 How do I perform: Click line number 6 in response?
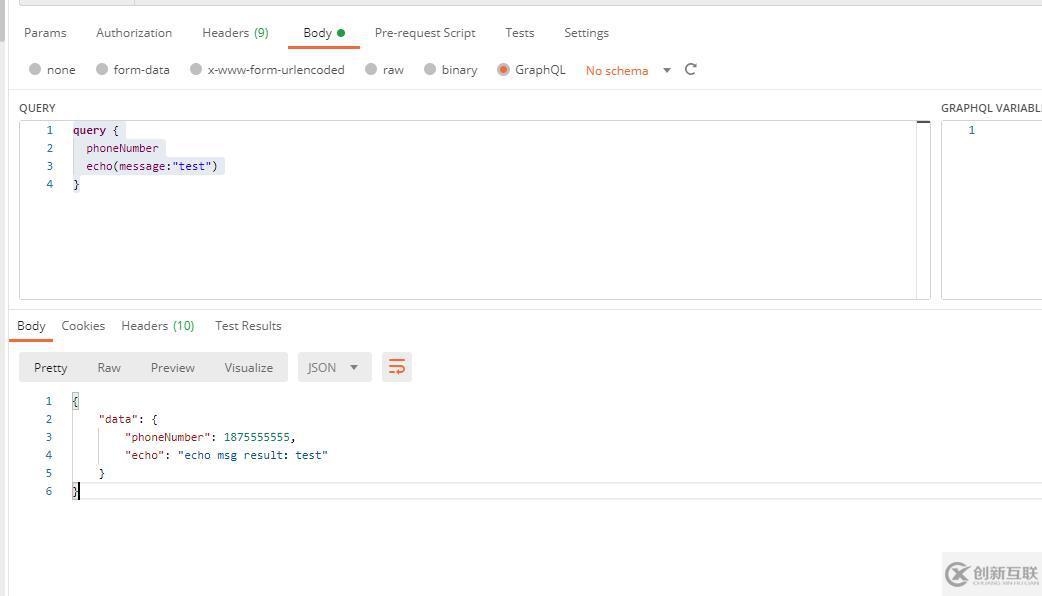pos(49,491)
